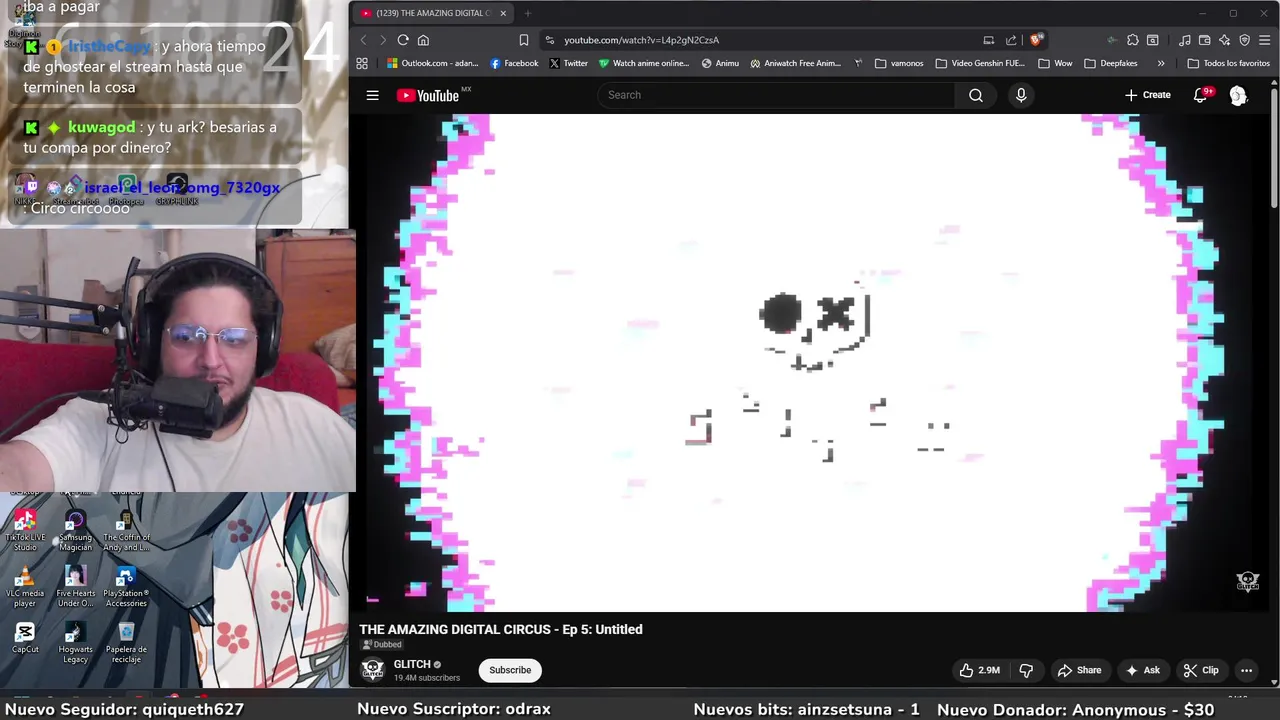1280x720 pixels.
Task: Open Five Hearts Under One desktop shortcut
Action: tap(75, 587)
